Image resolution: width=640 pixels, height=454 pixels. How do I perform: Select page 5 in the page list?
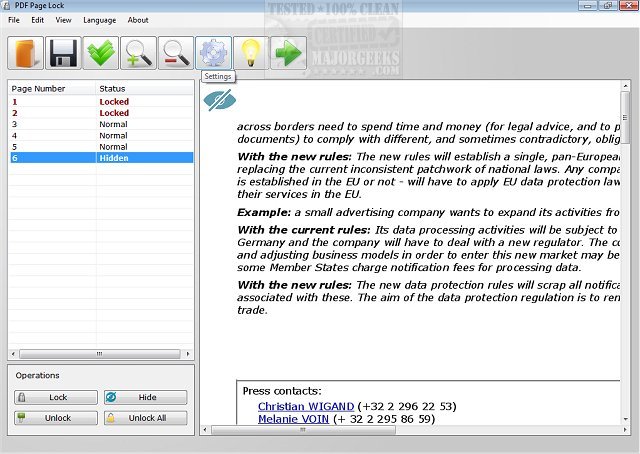click(101, 147)
